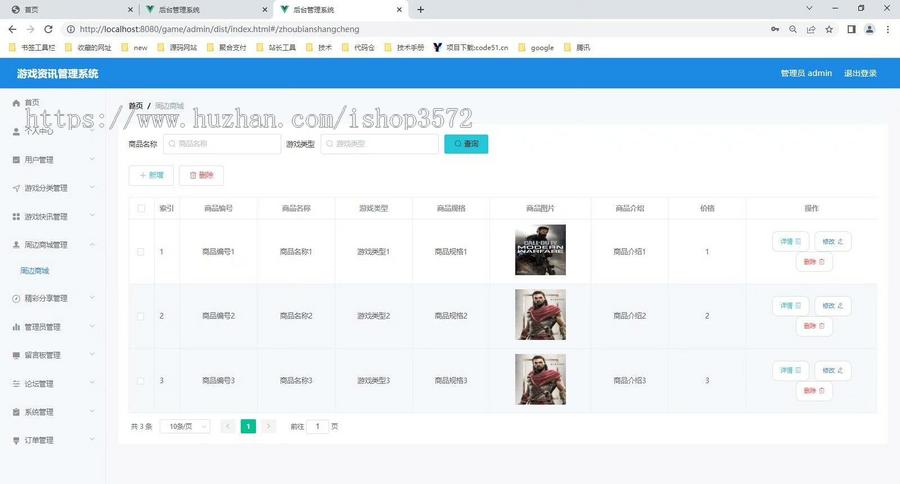
Task: Check the row checkbox for 商品编号1
Action: coord(141,251)
